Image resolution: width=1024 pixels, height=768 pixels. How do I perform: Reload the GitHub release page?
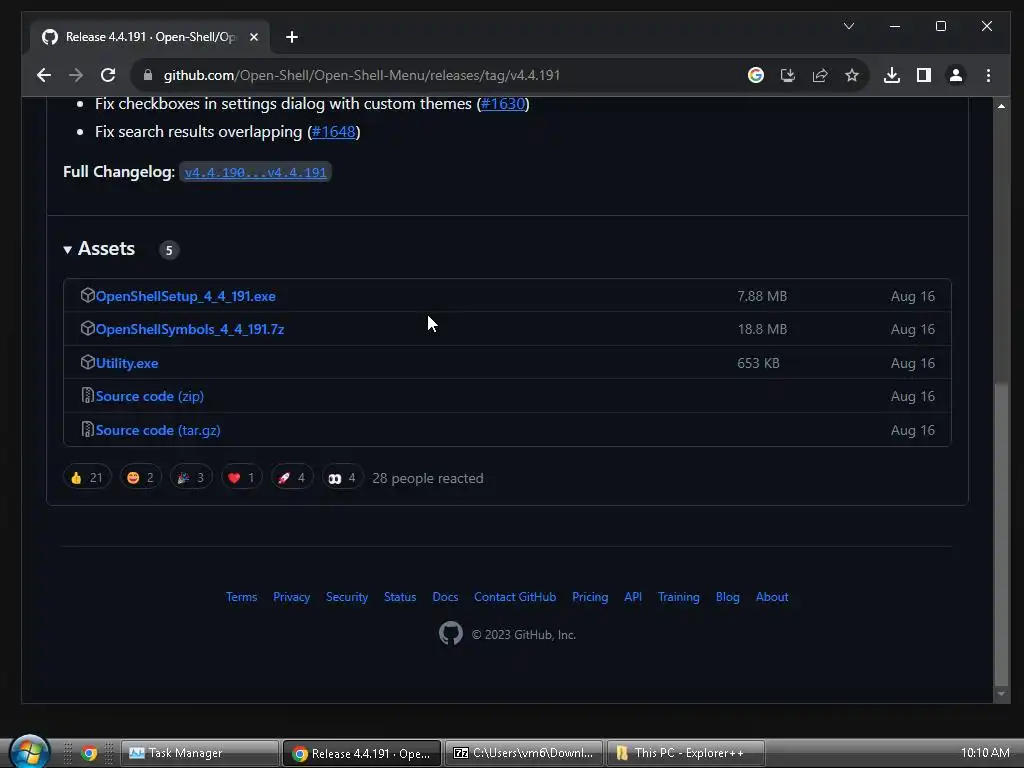tap(108, 75)
